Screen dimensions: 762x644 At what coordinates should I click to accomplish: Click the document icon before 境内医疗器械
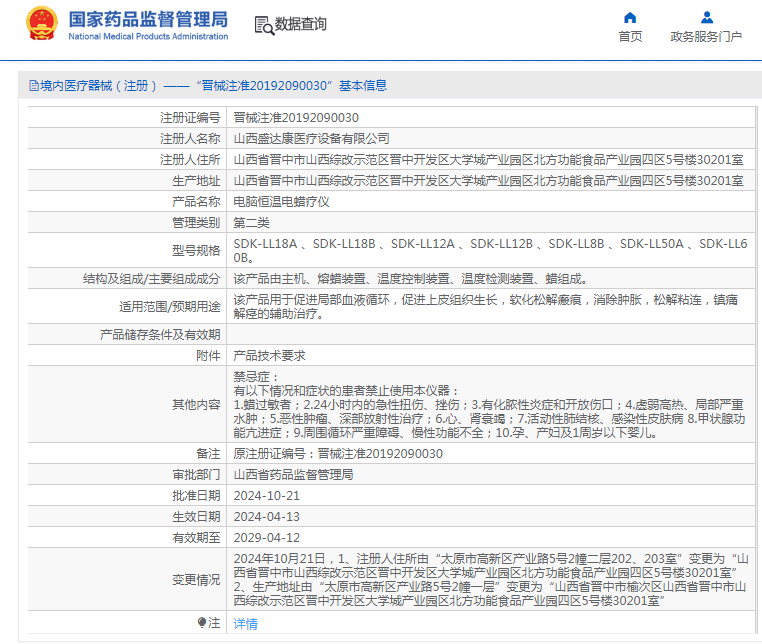coord(34,86)
